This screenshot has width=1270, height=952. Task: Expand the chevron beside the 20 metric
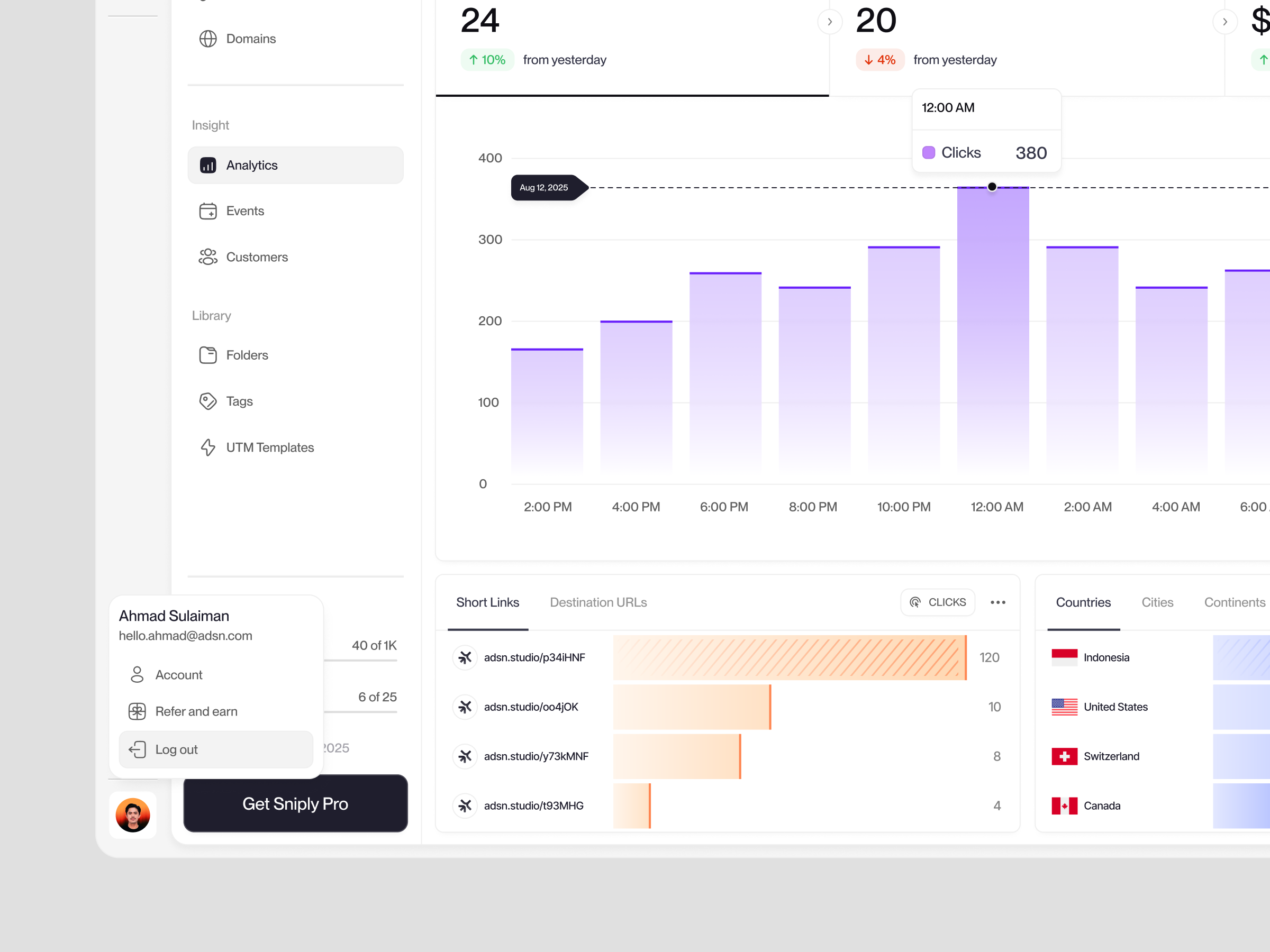[x=1224, y=21]
